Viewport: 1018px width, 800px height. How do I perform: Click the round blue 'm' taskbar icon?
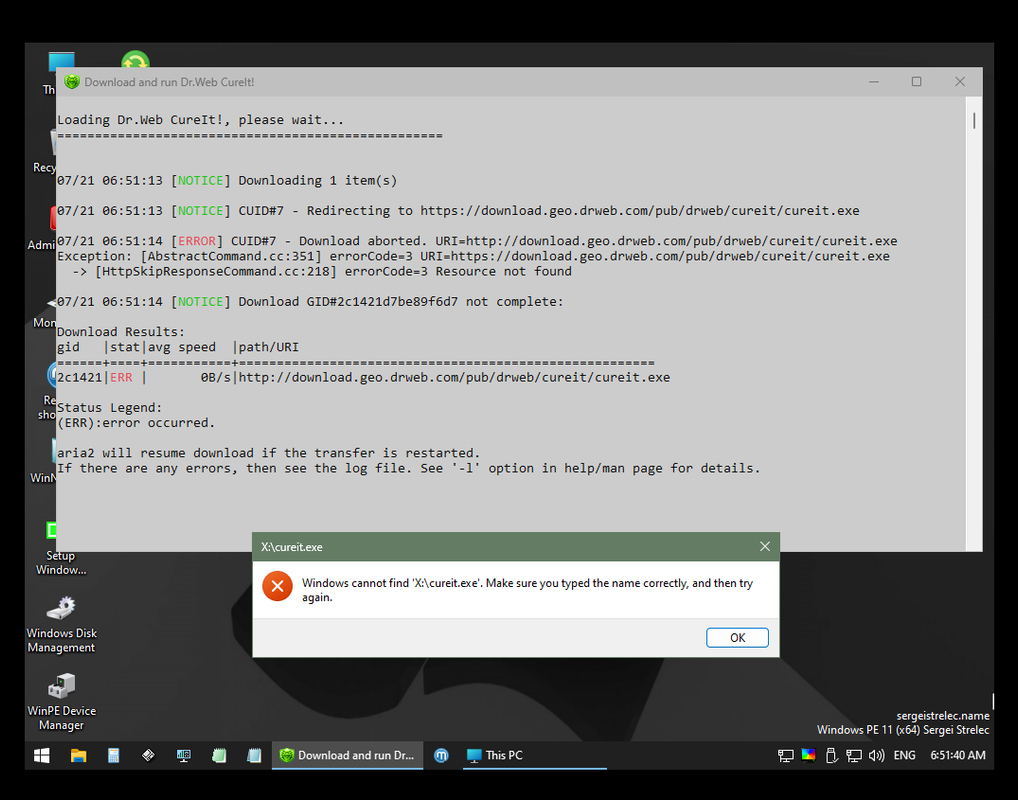(441, 755)
